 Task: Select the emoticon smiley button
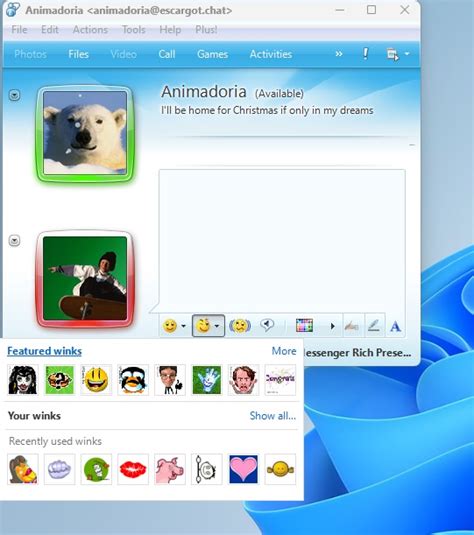coord(170,326)
